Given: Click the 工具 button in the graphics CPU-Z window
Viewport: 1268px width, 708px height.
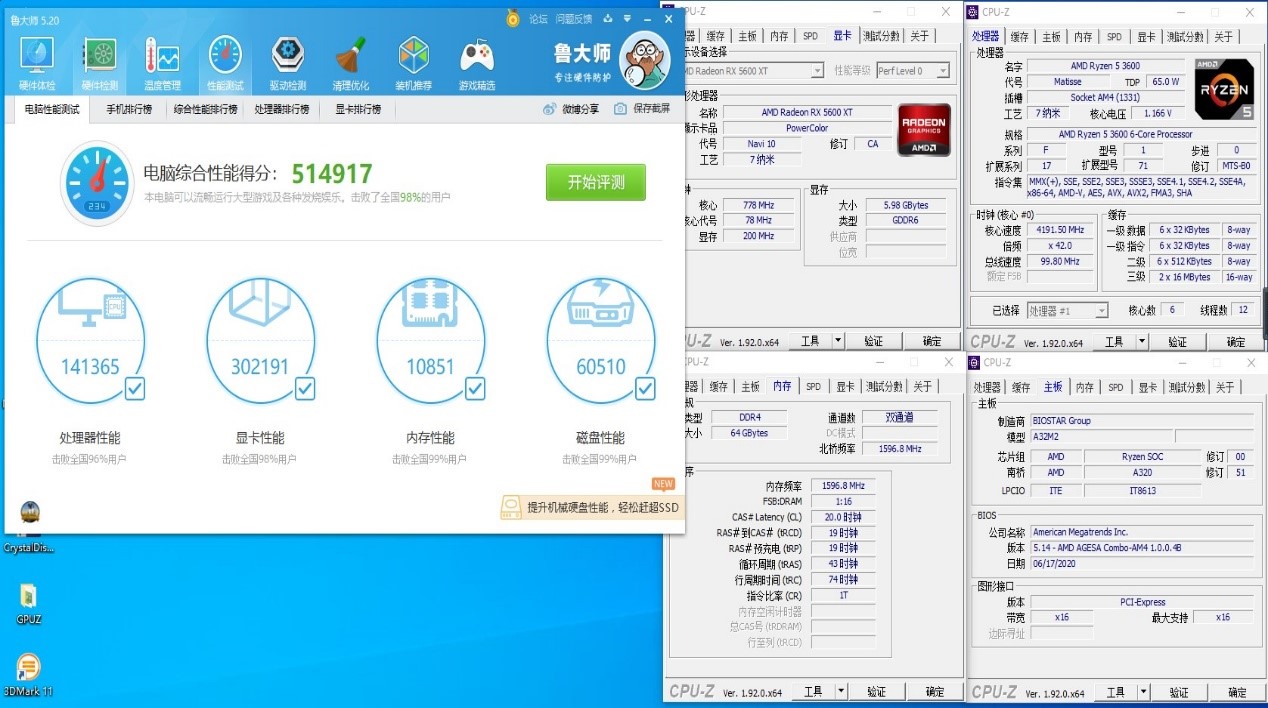Looking at the screenshot, I should point(810,341).
